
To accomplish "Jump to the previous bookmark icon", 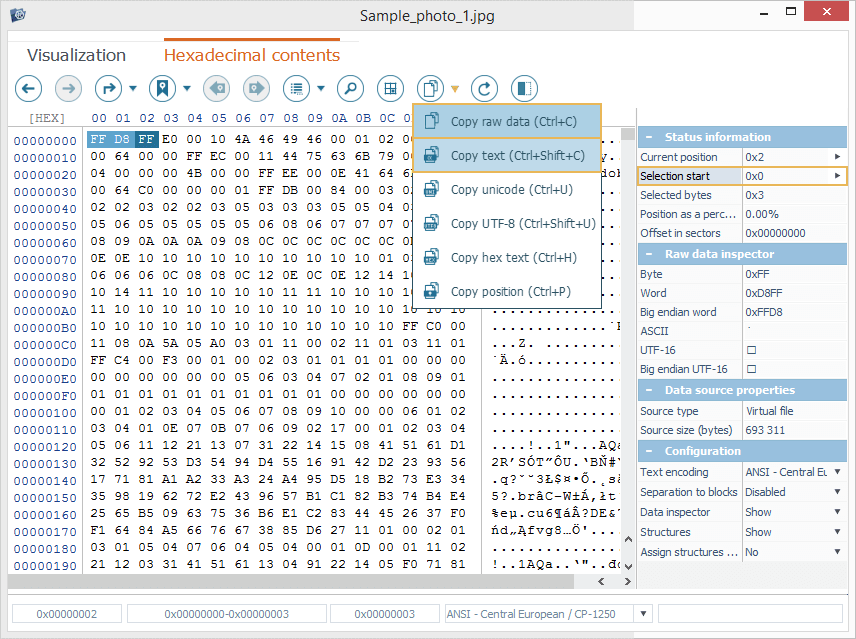I will pyautogui.click(x=215, y=88).
